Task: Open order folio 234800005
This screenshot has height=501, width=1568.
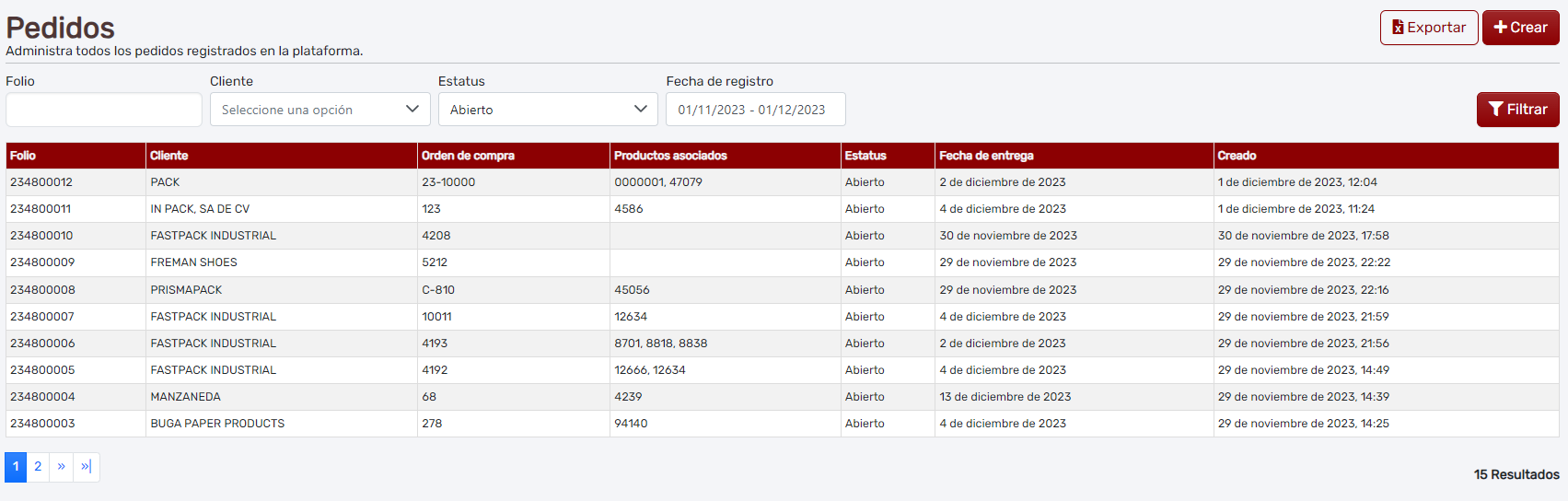Action: (42, 370)
